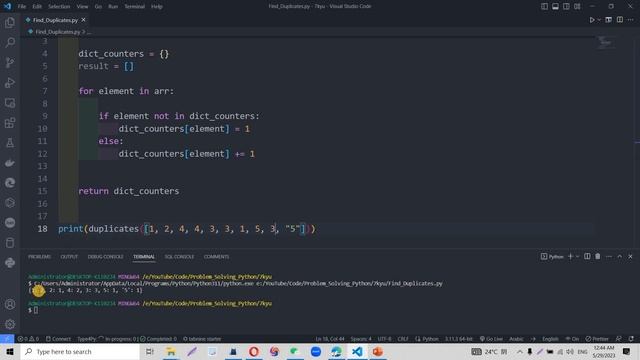The width and height of the screenshot is (640, 360).
Task: Close the terminal panel
Action: 630,256
